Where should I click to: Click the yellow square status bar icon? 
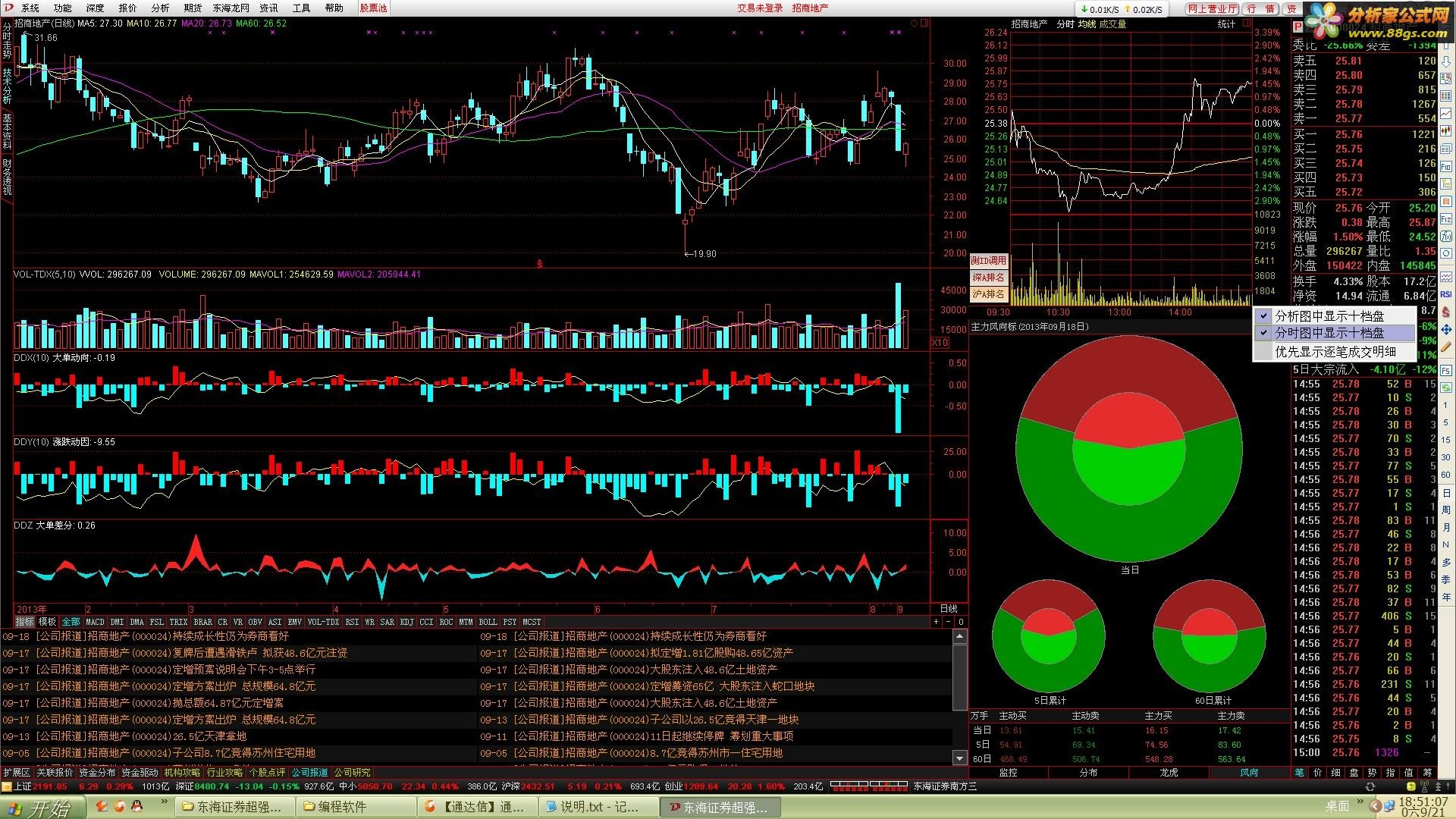coord(7,786)
